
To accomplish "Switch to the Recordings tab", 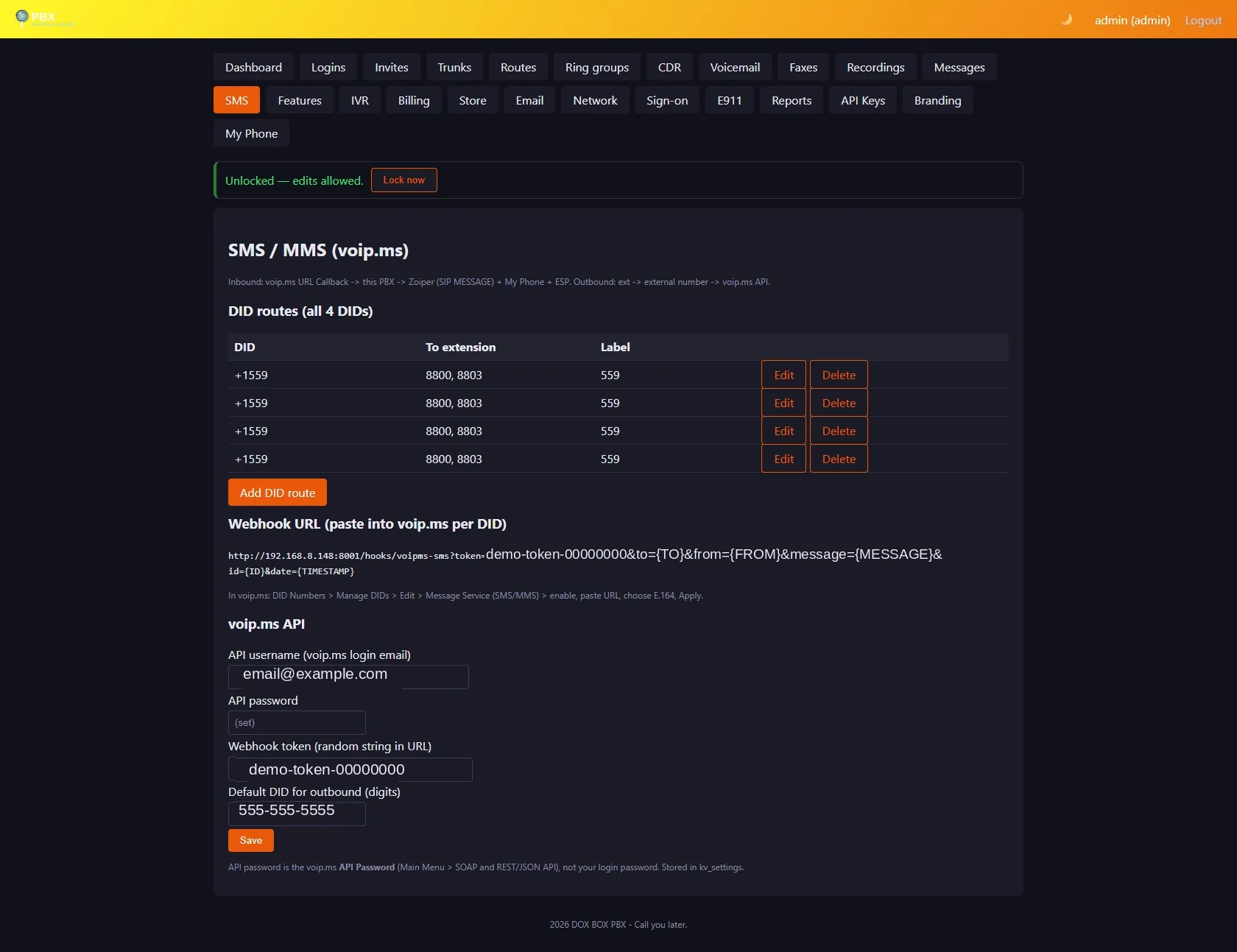I will (875, 67).
